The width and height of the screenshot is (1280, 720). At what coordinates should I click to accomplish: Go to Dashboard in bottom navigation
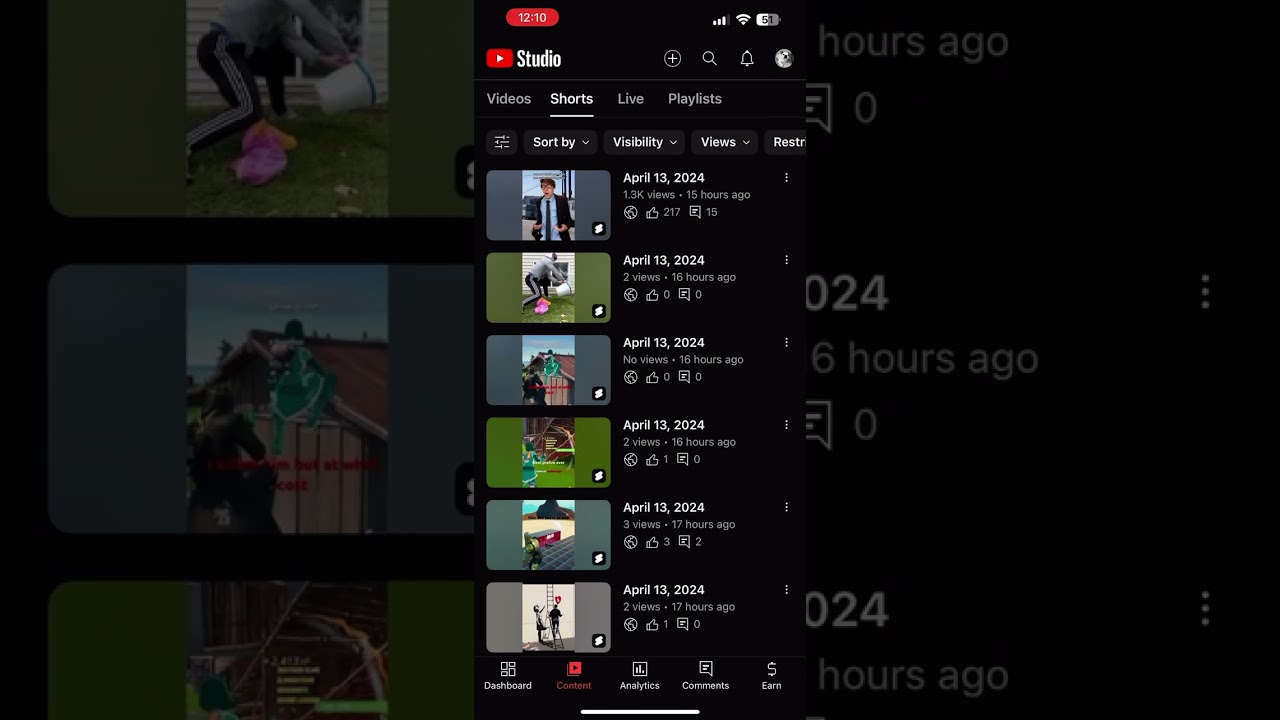click(508, 676)
